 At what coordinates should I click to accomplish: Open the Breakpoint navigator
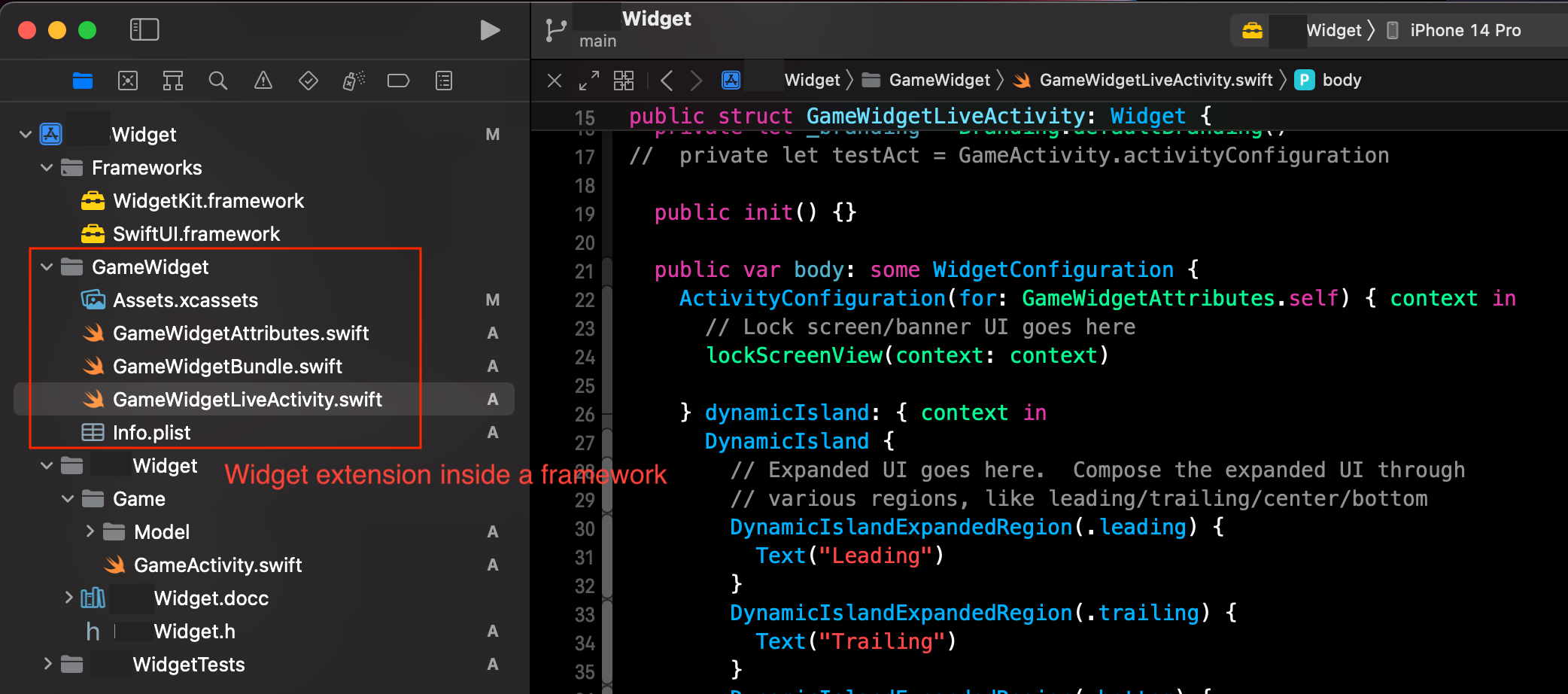(x=398, y=81)
